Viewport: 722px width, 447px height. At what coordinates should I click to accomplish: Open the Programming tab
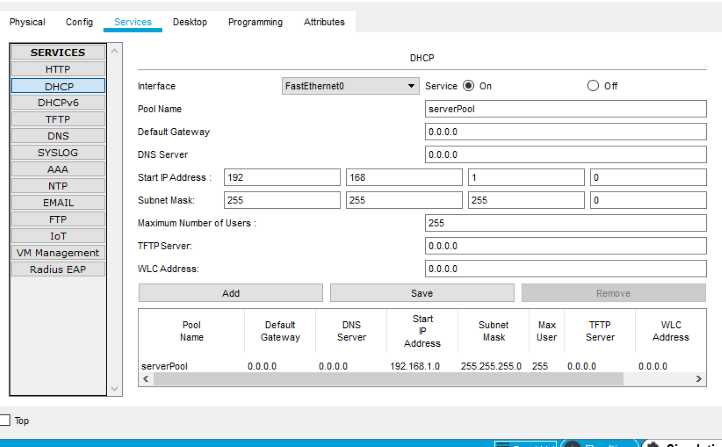[x=255, y=22]
